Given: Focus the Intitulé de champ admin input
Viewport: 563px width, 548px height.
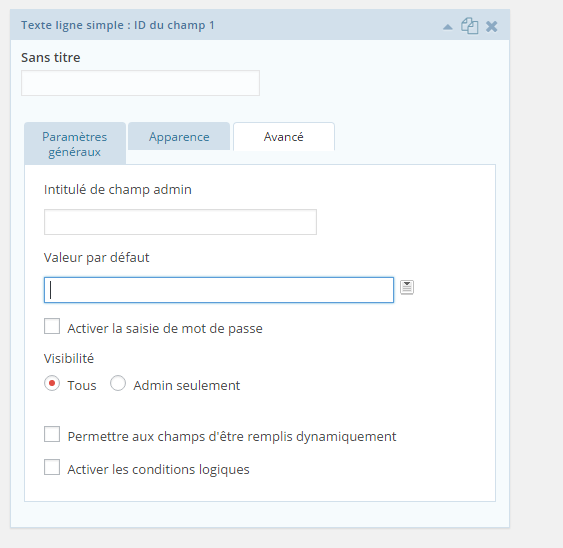Looking at the screenshot, I should (x=180, y=222).
